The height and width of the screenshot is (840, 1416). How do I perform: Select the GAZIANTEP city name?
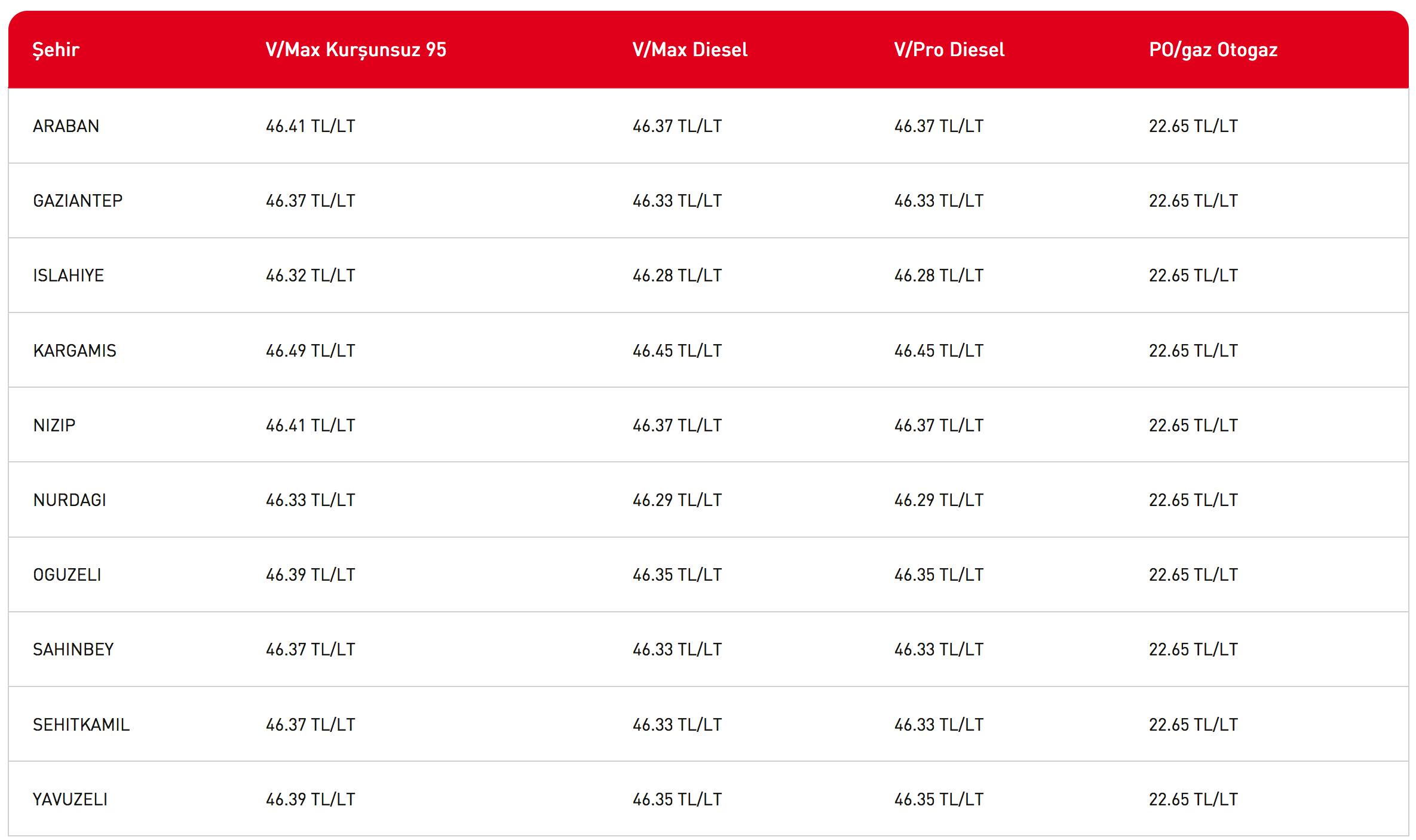pyautogui.click(x=78, y=201)
